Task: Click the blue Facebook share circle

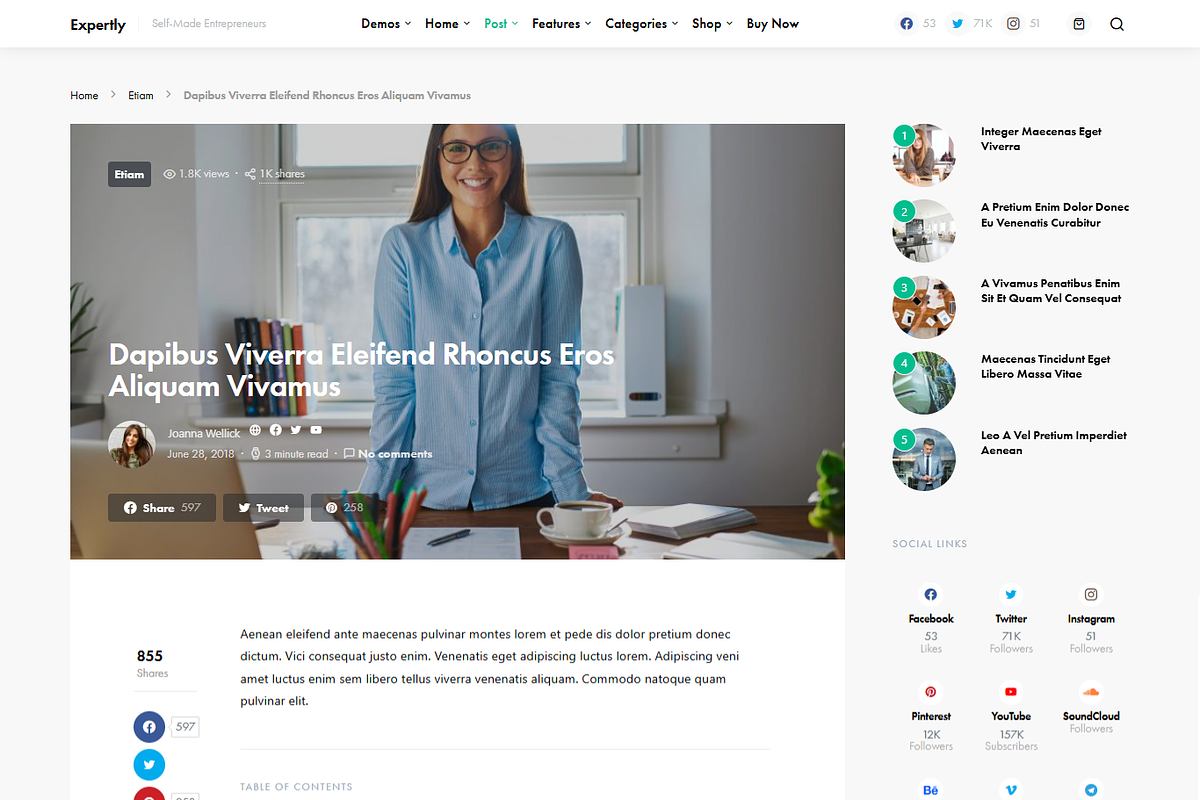Action: (149, 727)
